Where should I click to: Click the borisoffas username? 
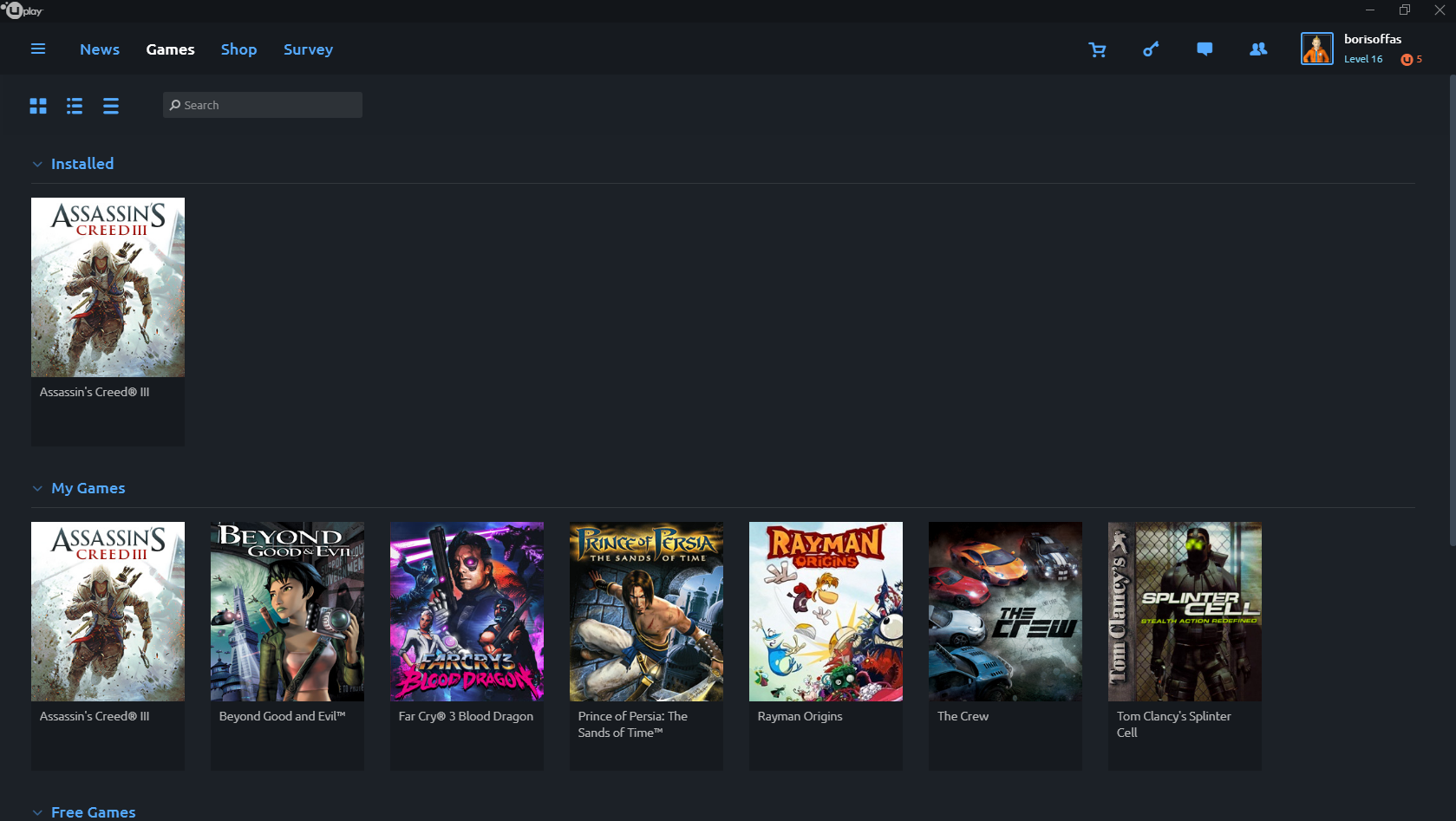point(1373,39)
